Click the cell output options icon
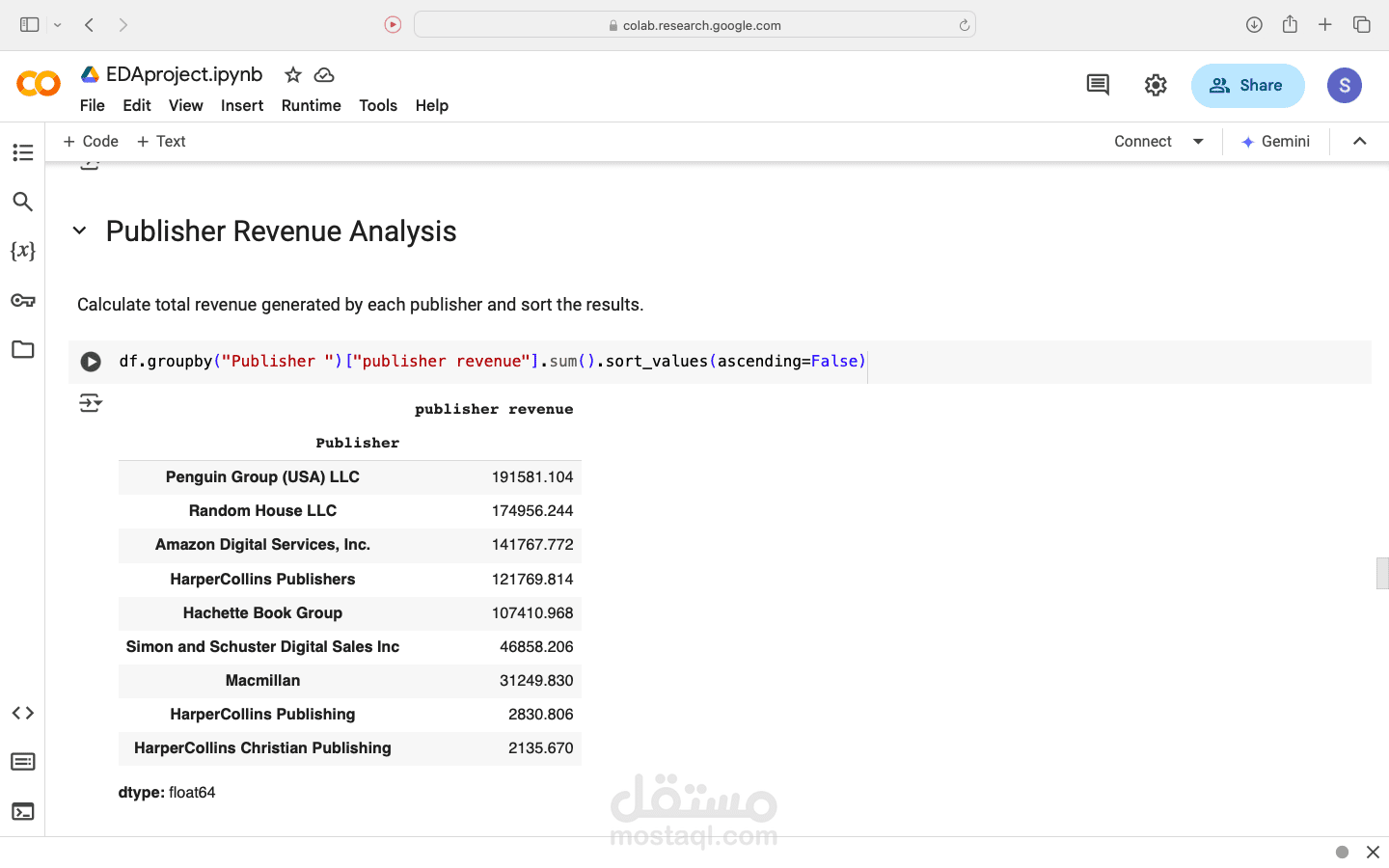This screenshot has height=868, width=1389. (91, 402)
